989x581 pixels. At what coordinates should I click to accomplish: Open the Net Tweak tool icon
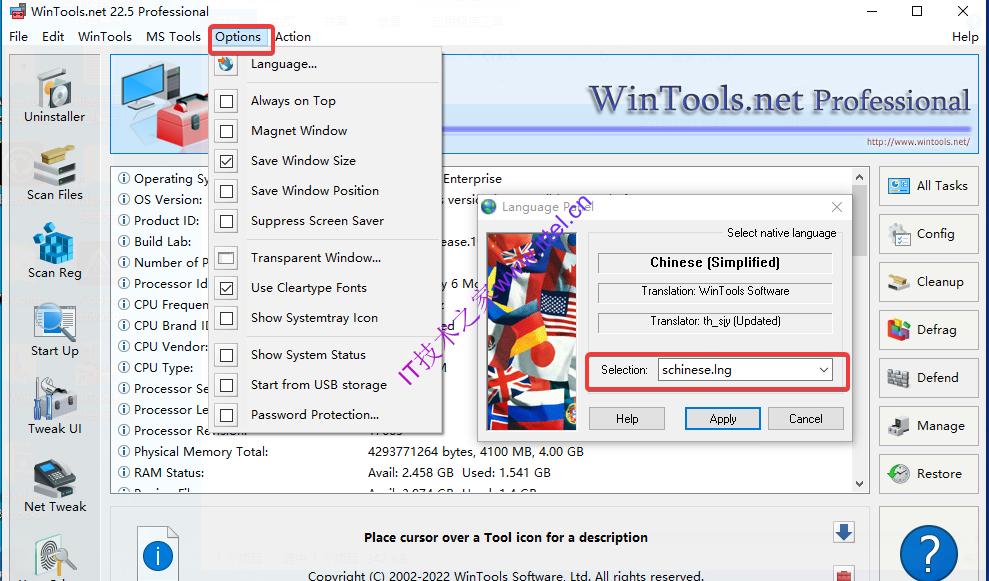54,485
